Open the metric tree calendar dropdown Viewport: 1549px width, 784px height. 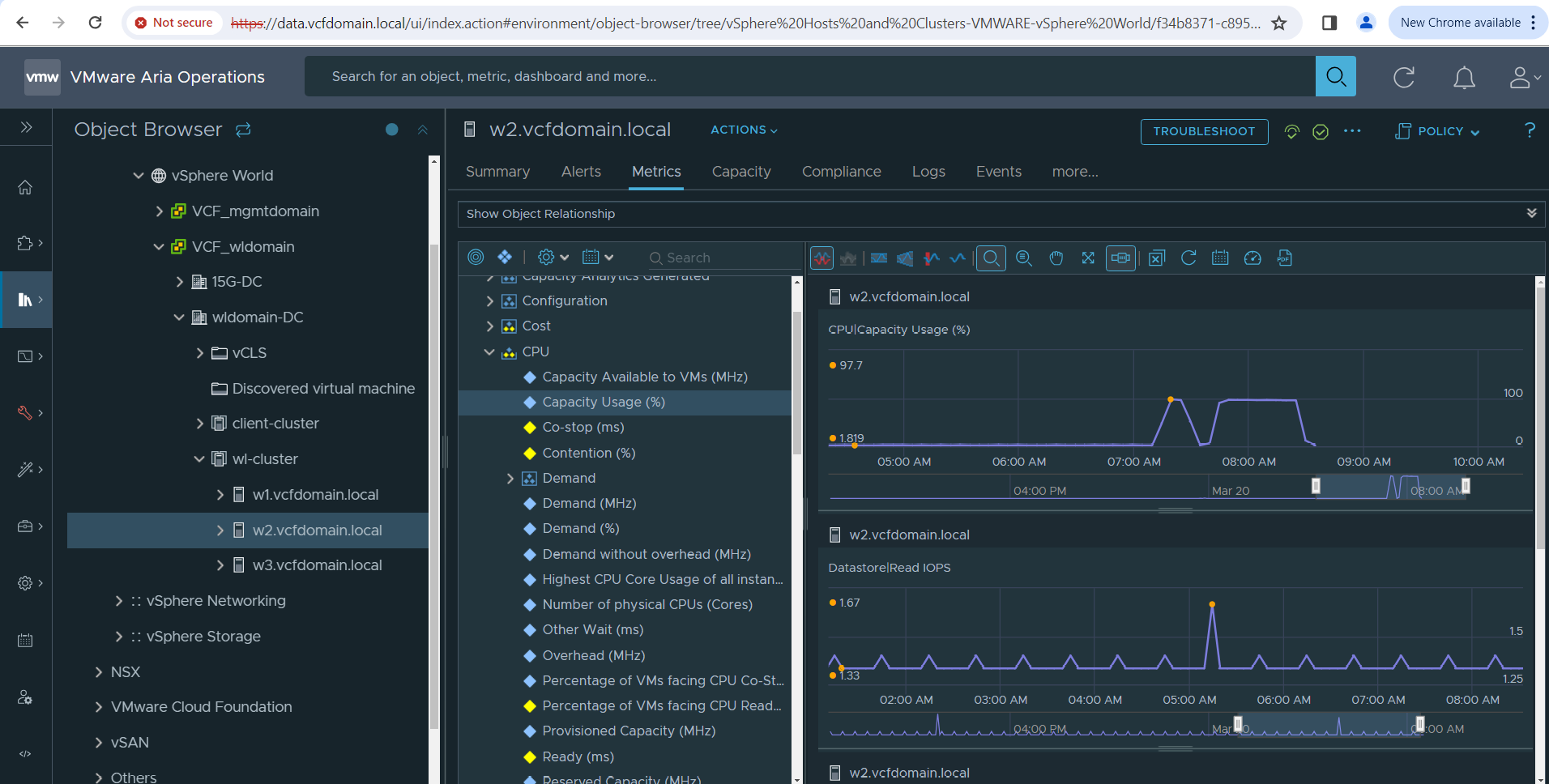click(x=598, y=257)
